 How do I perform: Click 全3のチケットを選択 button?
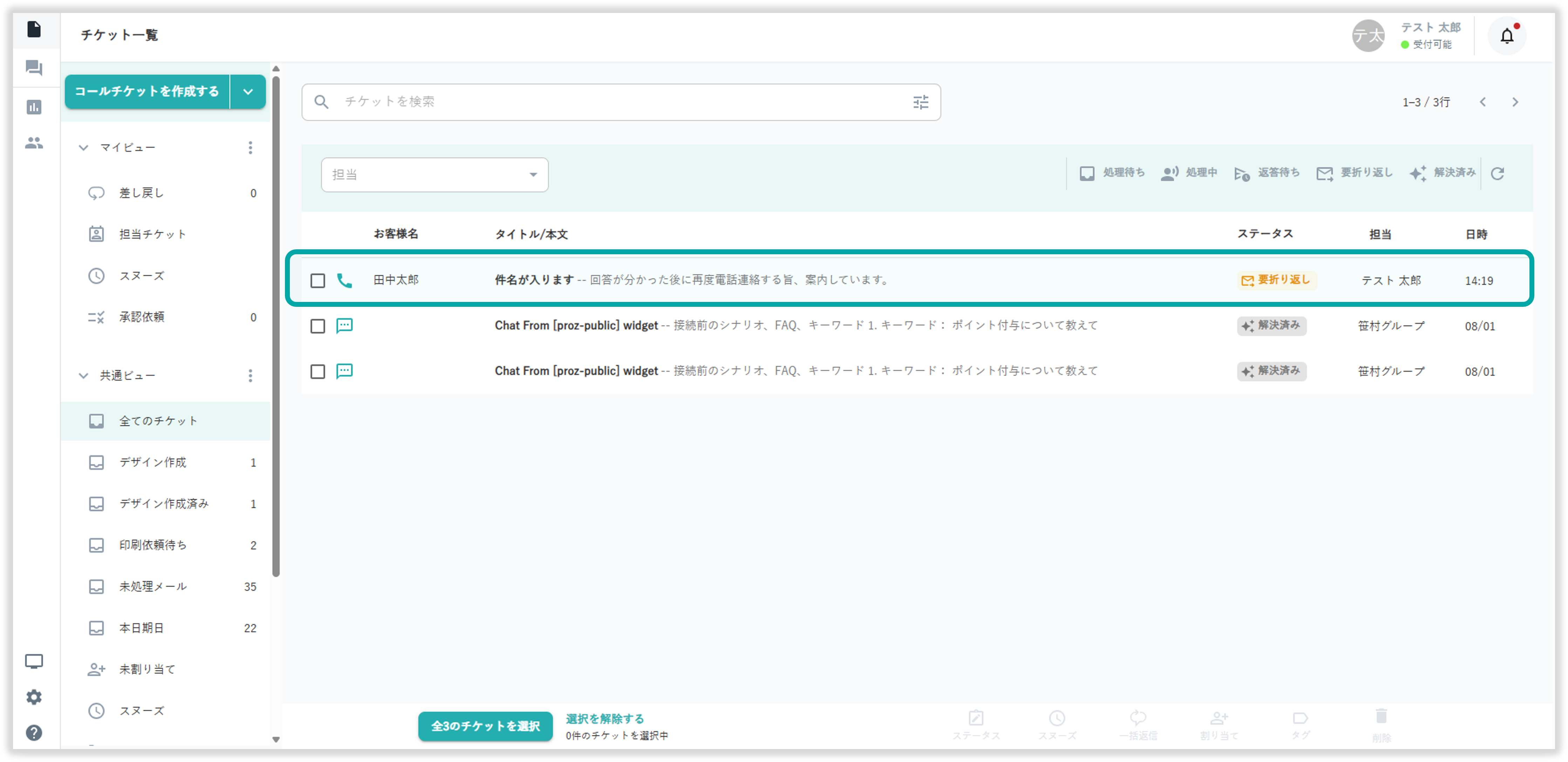click(485, 726)
